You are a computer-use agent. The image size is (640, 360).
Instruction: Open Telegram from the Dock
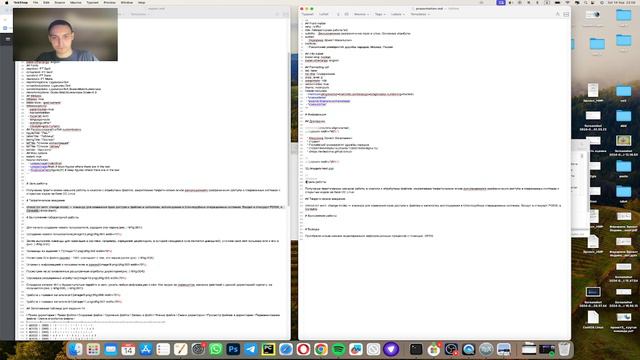coord(251,349)
